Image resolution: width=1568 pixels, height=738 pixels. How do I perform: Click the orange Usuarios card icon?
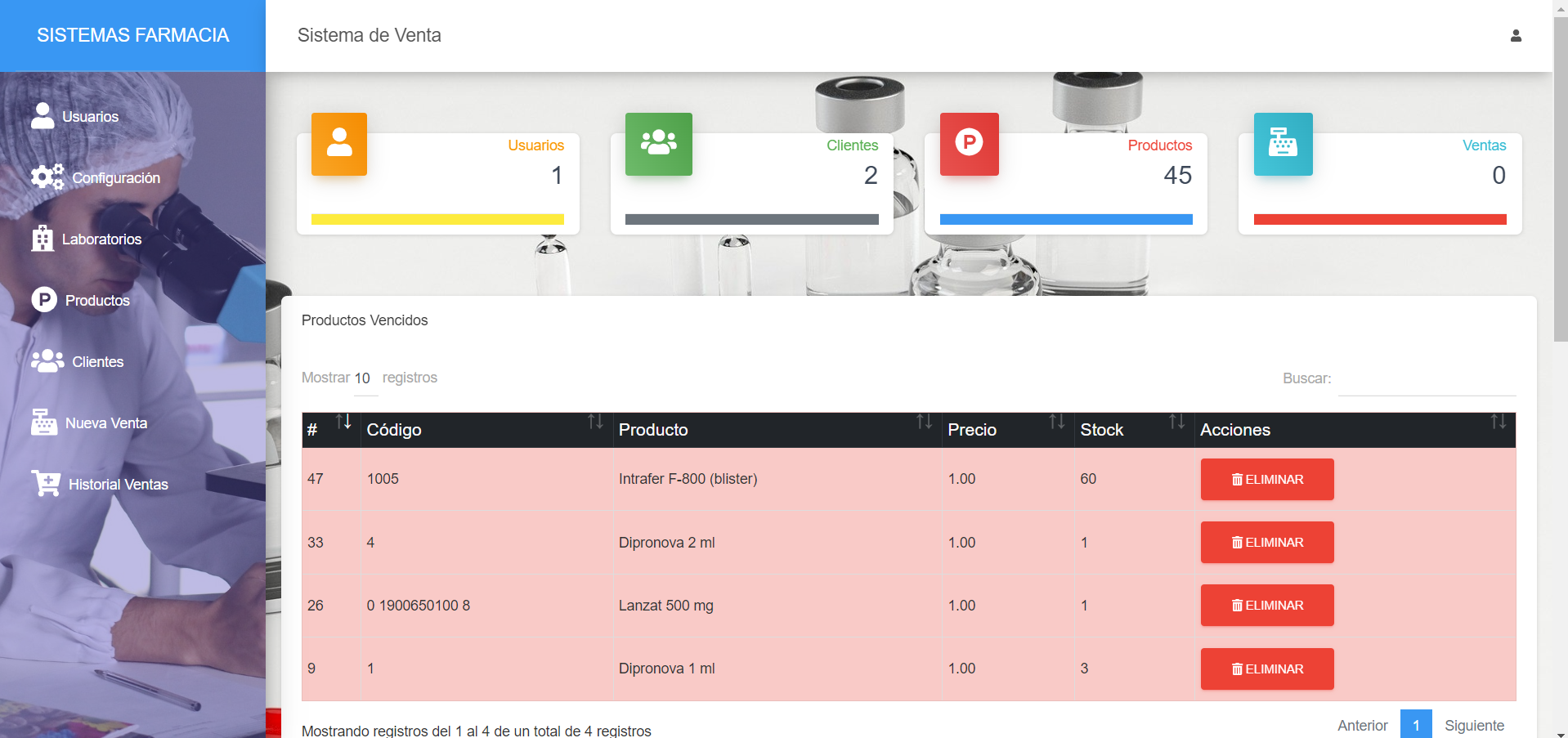click(x=339, y=143)
